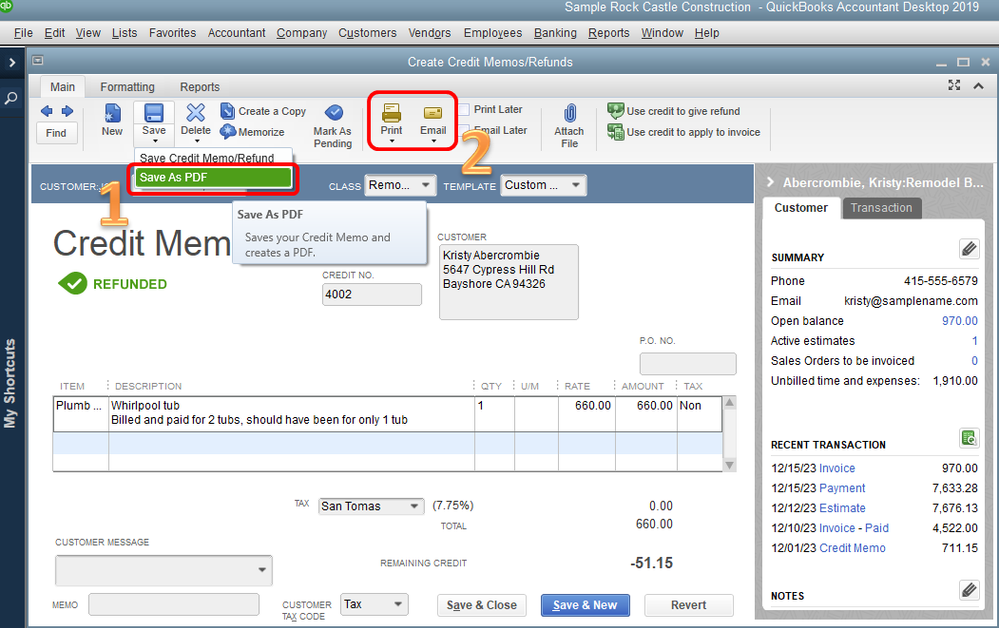Go to previous credit memo arrow
This screenshot has height=628, width=999.
point(47,111)
